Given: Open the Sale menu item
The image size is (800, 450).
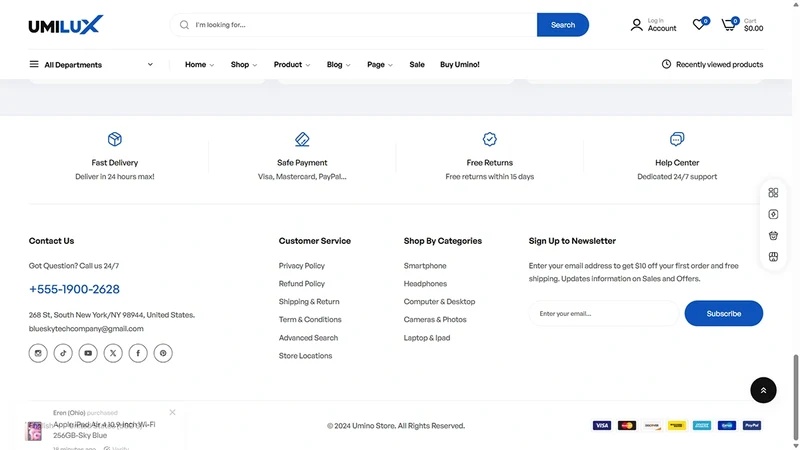Looking at the screenshot, I should pos(417,65).
